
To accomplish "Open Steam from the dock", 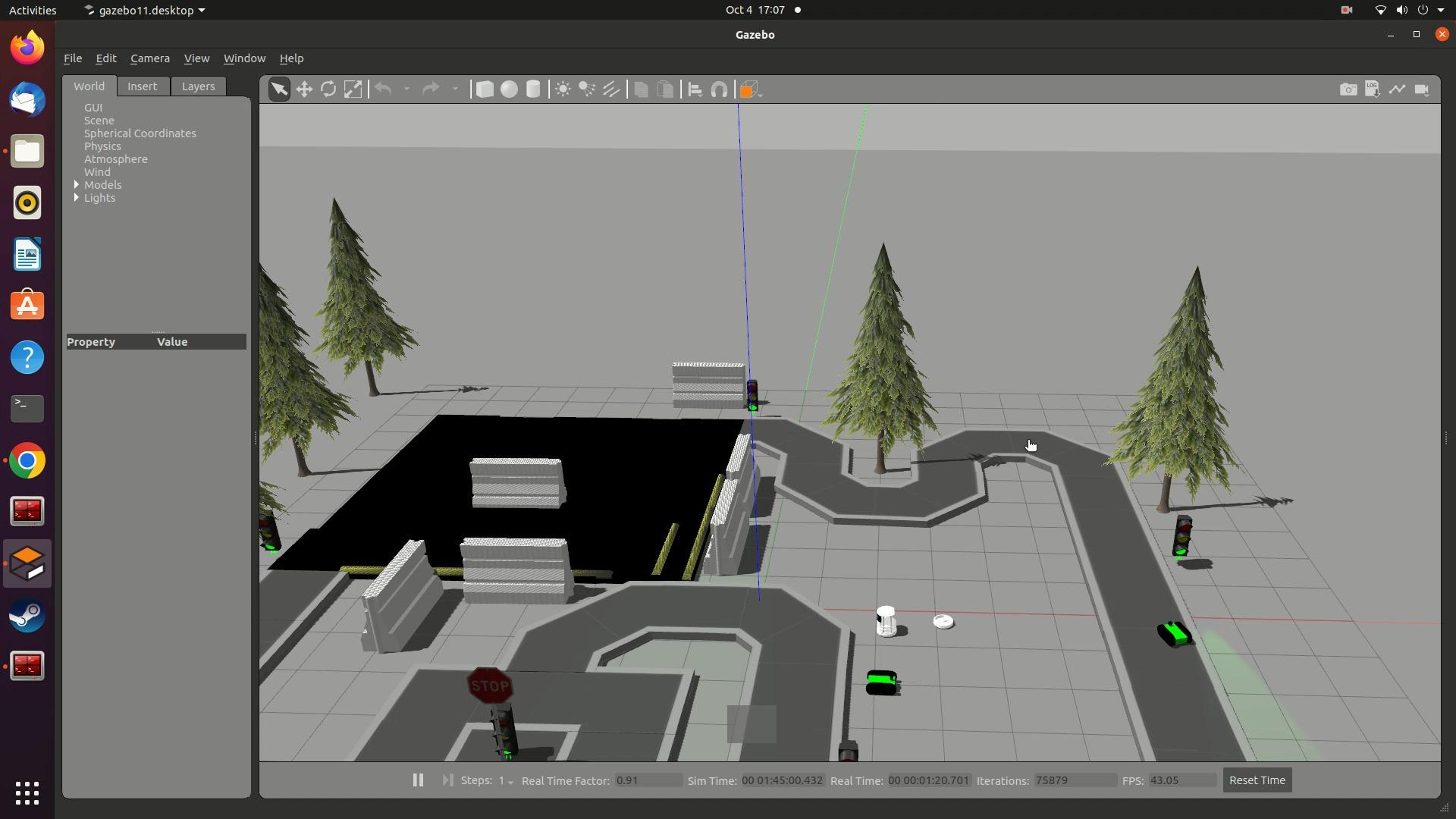I will [27, 615].
